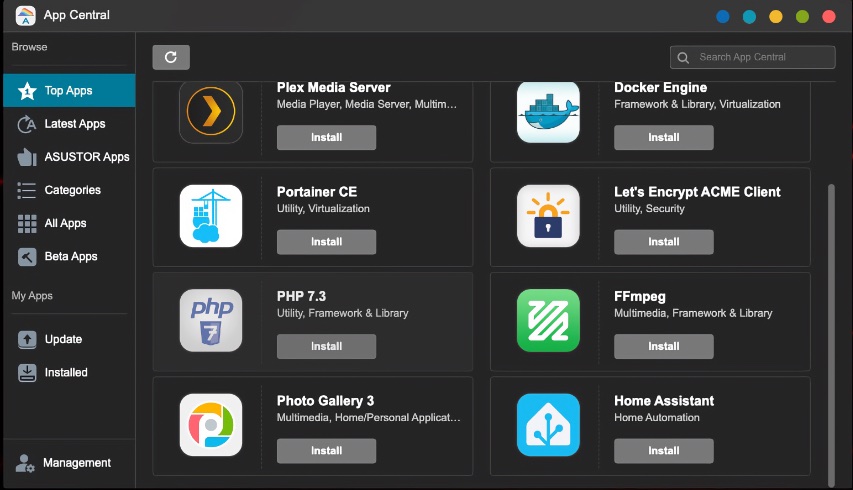This screenshot has width=853, height=490.
Task: Refresh the app list
Action: point(171,57)
